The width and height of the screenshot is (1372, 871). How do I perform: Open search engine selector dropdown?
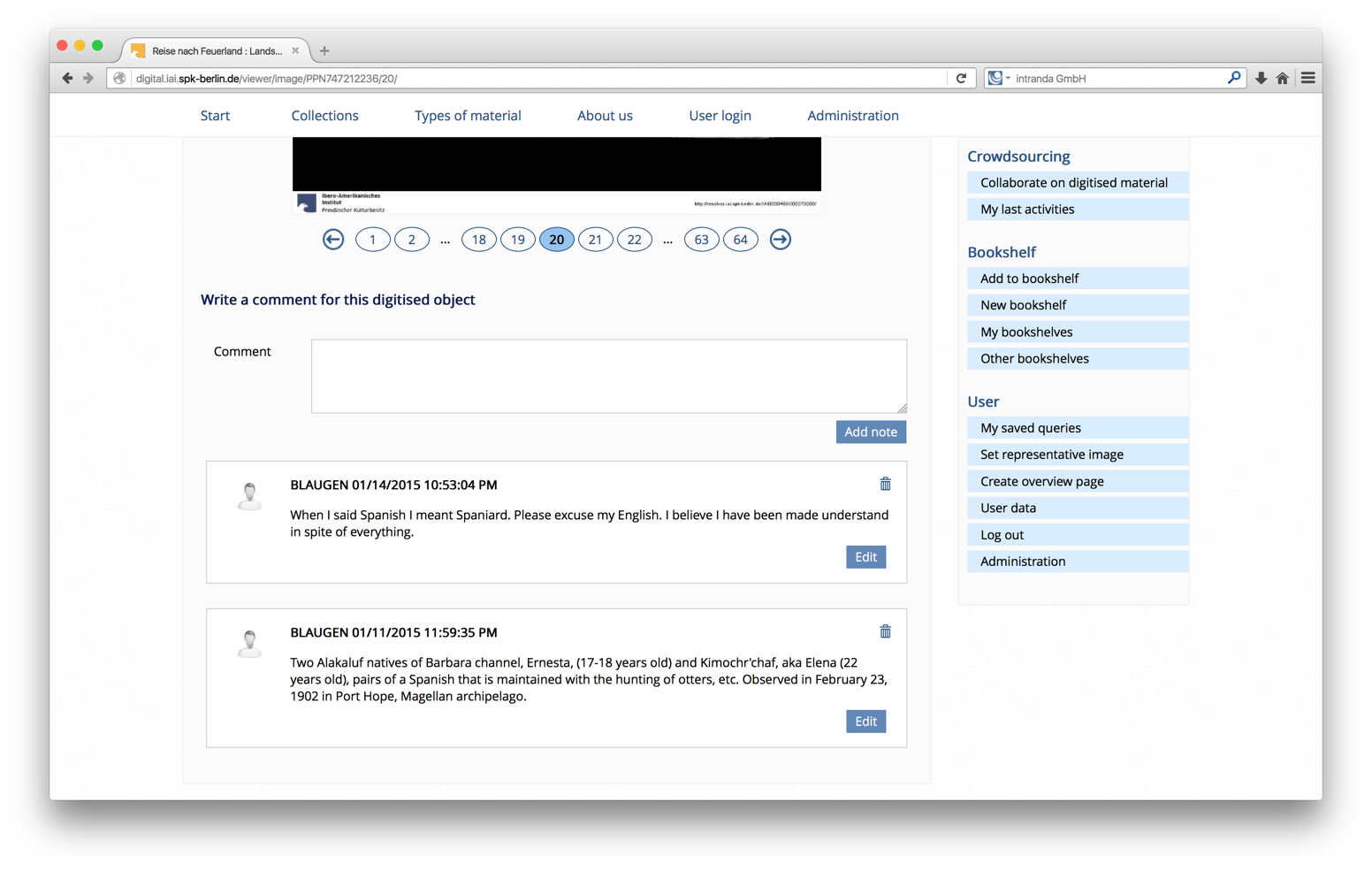point(999,78)
